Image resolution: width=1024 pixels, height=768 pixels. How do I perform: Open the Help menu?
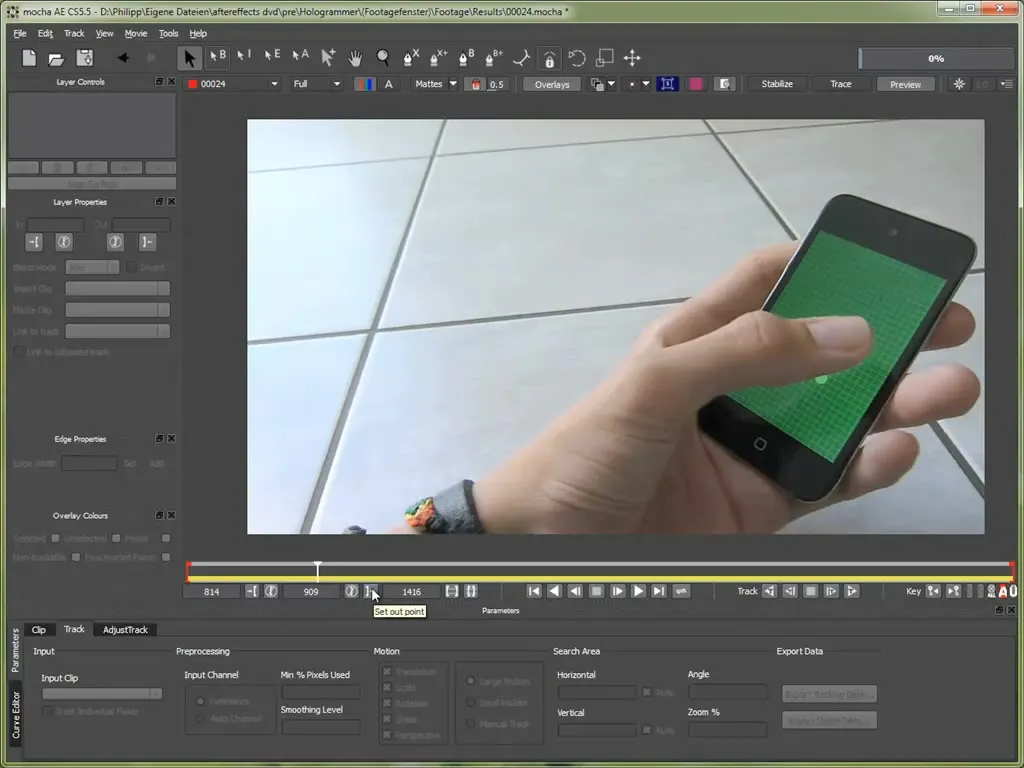click(198, 33)
